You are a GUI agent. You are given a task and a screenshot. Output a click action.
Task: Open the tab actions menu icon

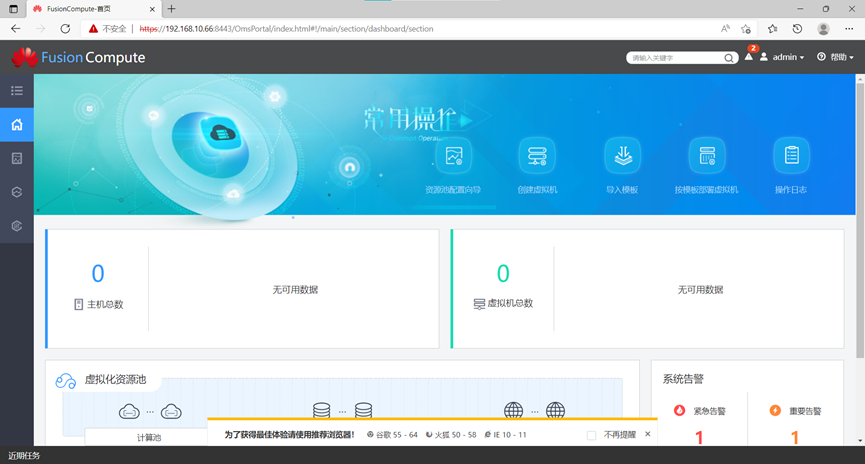(13, 9)
